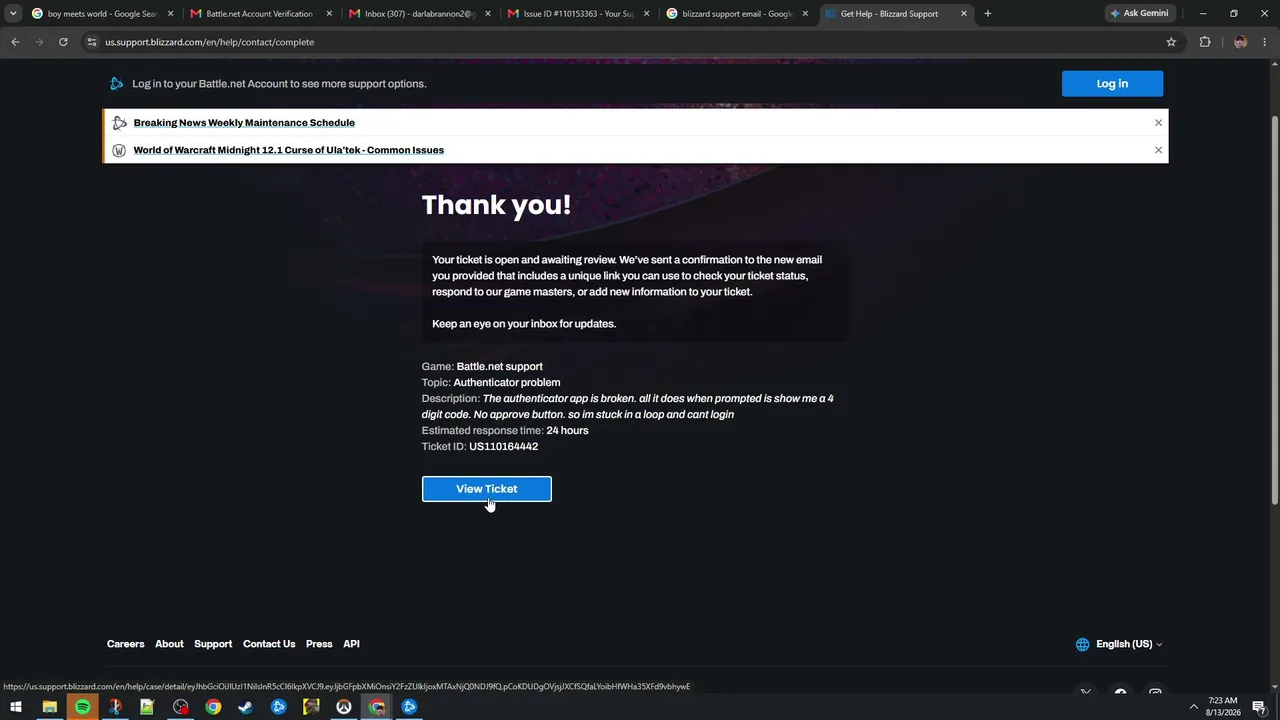This screenshot has height=720, width=1280.
Task: Click the View Ticket button
Action: [487, 489]
